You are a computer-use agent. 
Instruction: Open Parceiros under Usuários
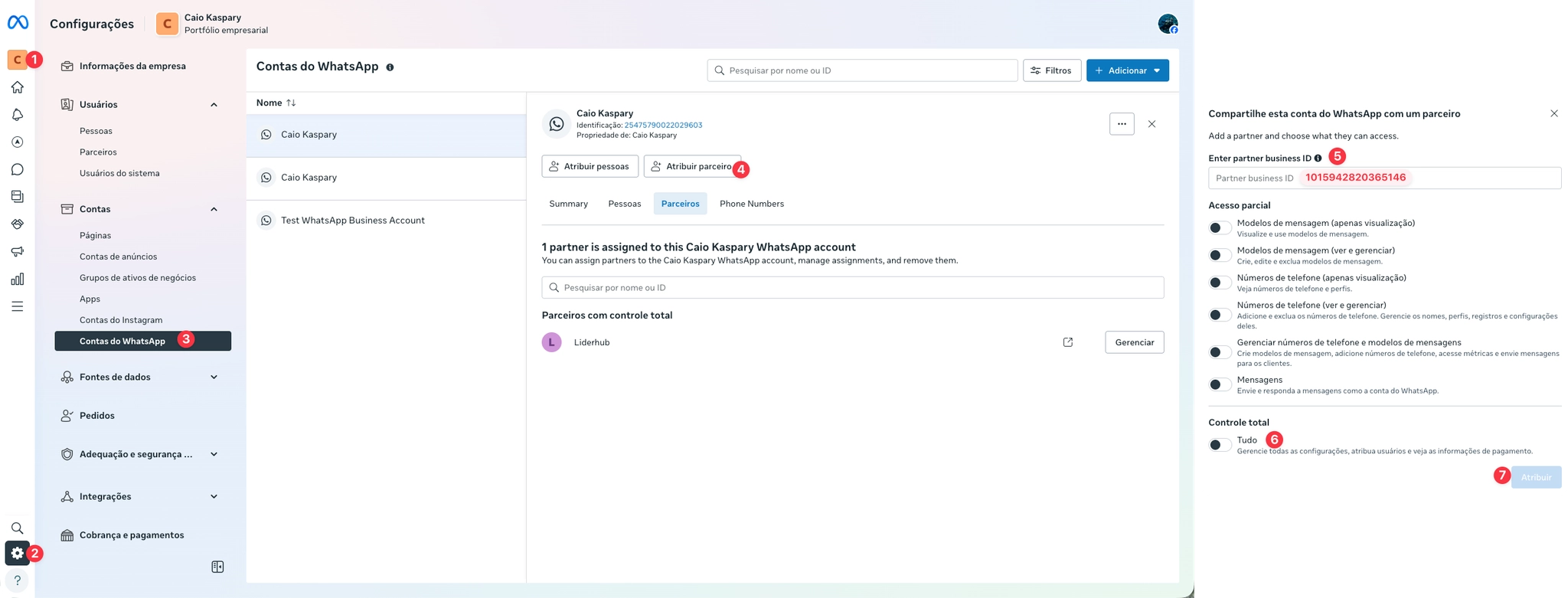[98, 152]
